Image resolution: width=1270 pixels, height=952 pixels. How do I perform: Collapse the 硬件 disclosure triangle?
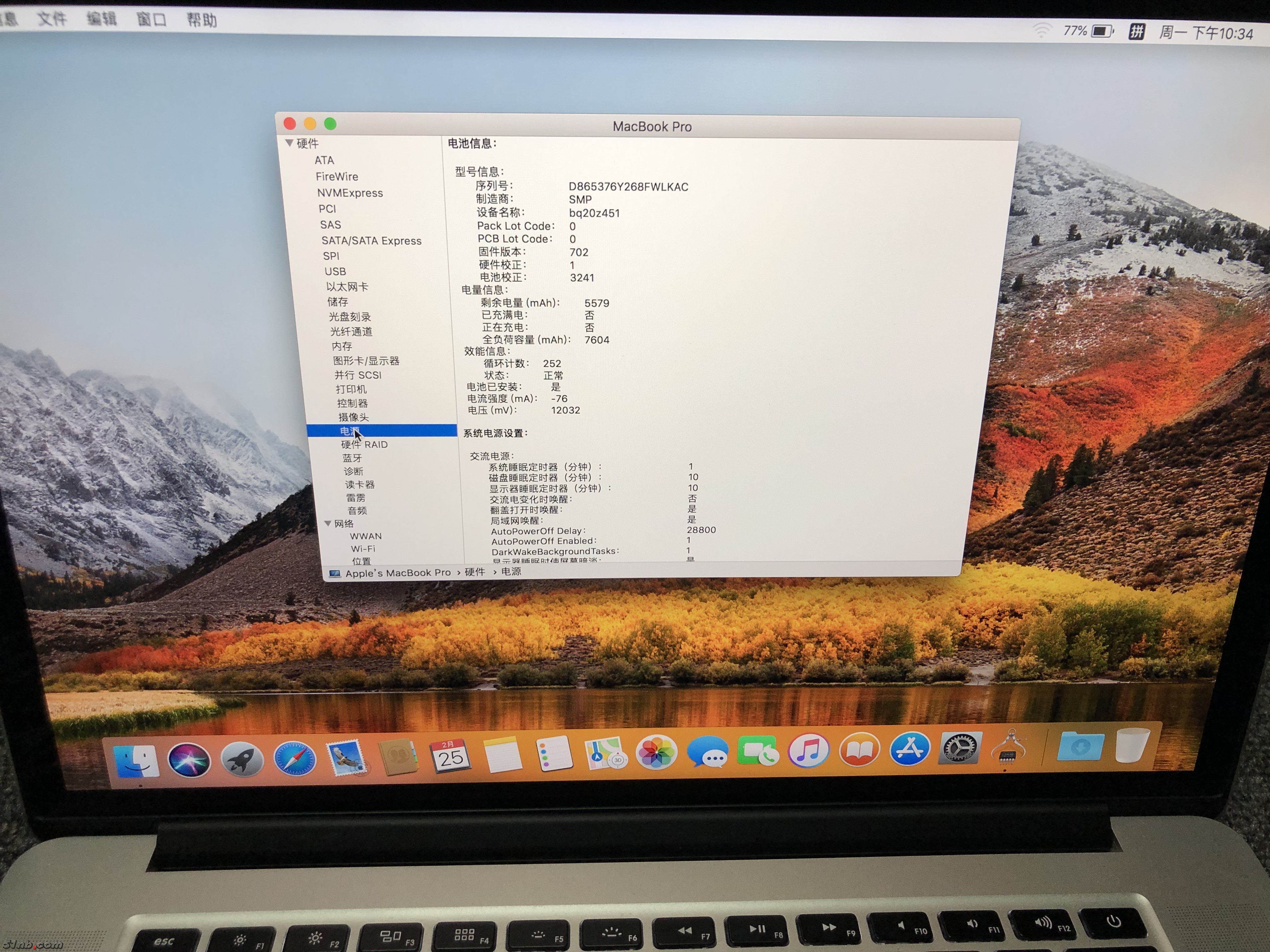pos(289,143)
